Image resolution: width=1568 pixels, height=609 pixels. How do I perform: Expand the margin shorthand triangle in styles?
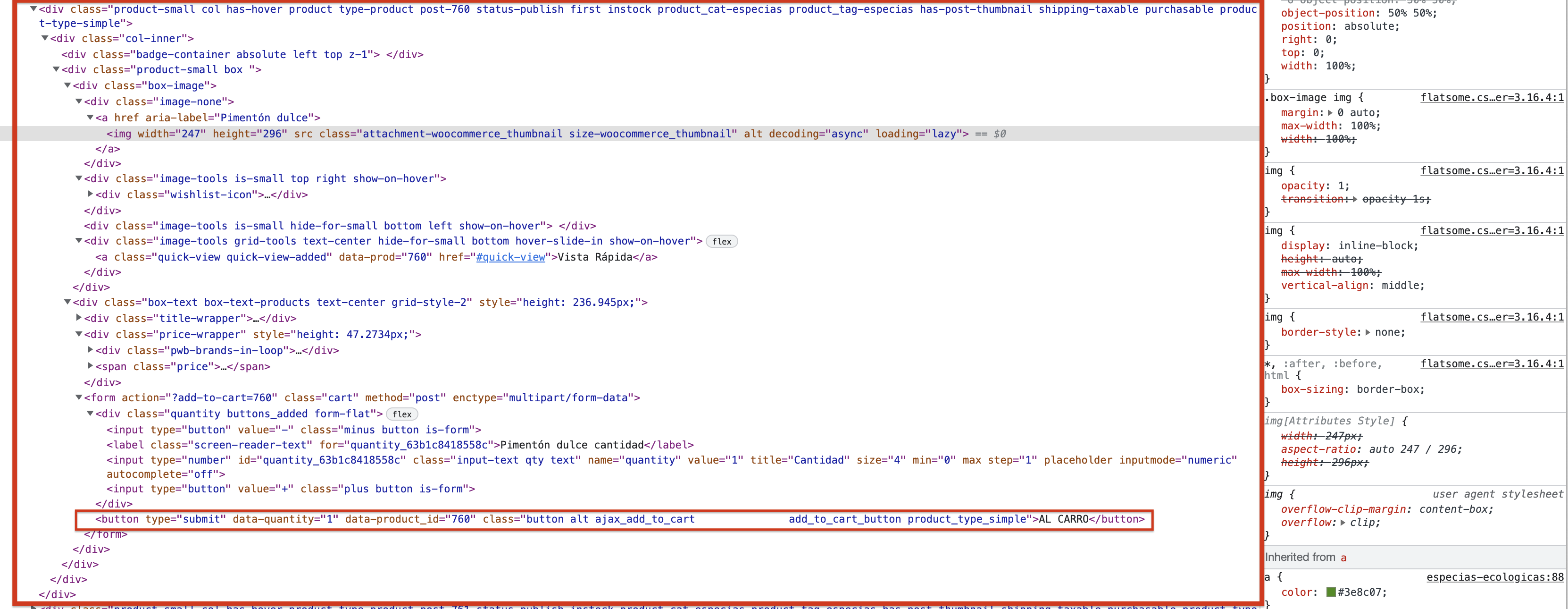(x=1330, y=113)
